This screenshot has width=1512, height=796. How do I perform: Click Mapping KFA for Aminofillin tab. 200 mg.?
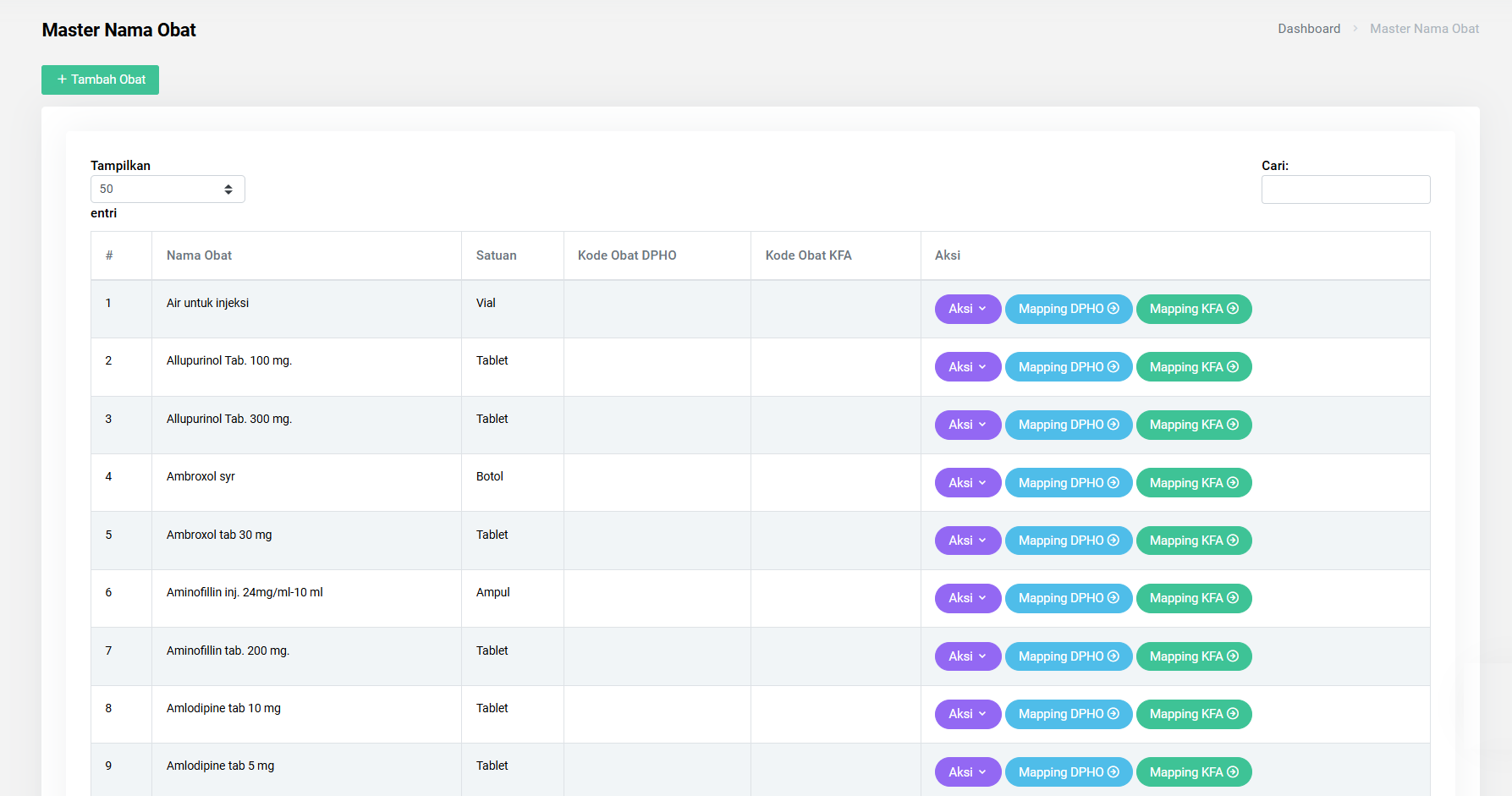pos(1194,656)
